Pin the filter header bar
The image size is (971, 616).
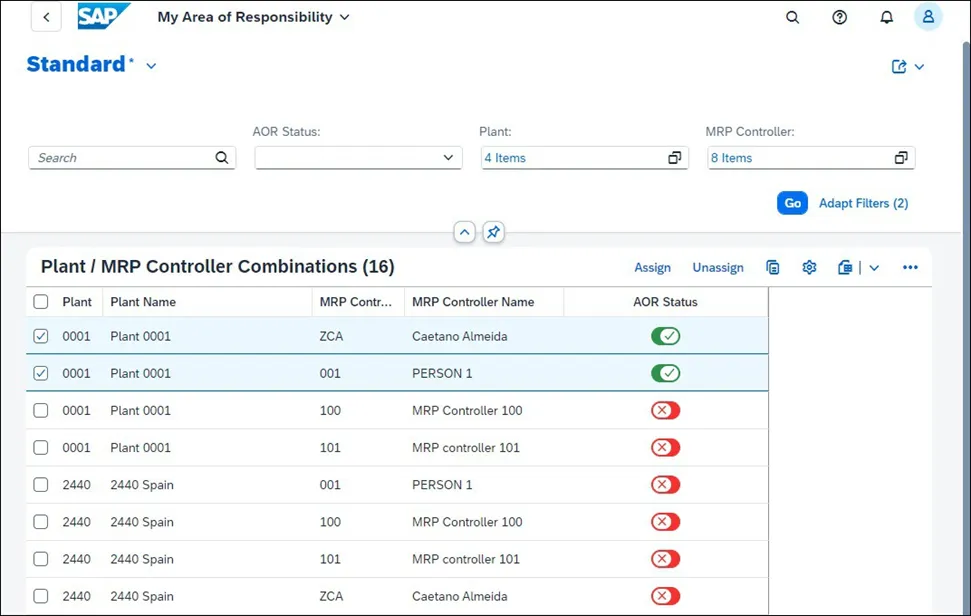[493, 232]
